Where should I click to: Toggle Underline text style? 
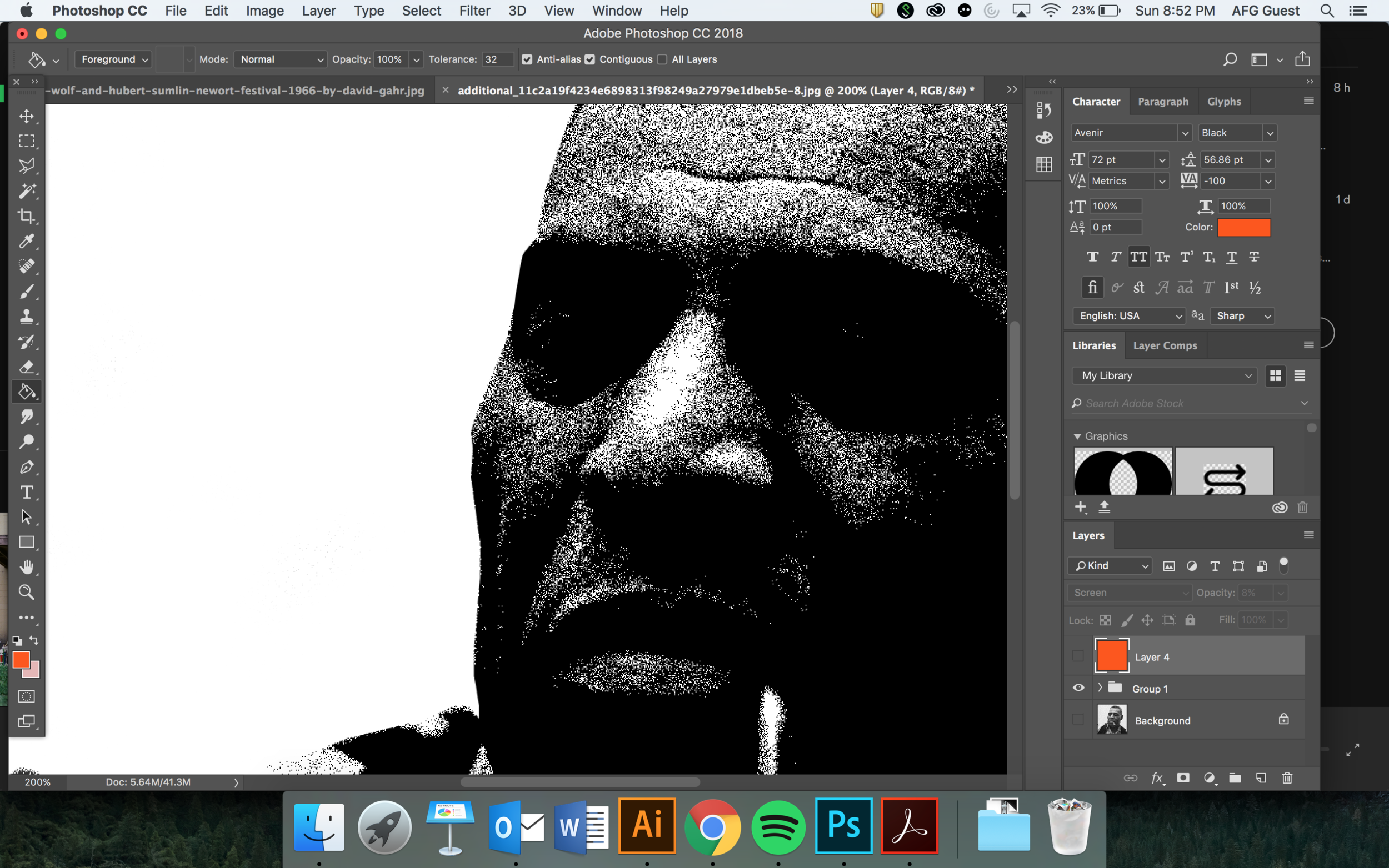[1231, 257]
